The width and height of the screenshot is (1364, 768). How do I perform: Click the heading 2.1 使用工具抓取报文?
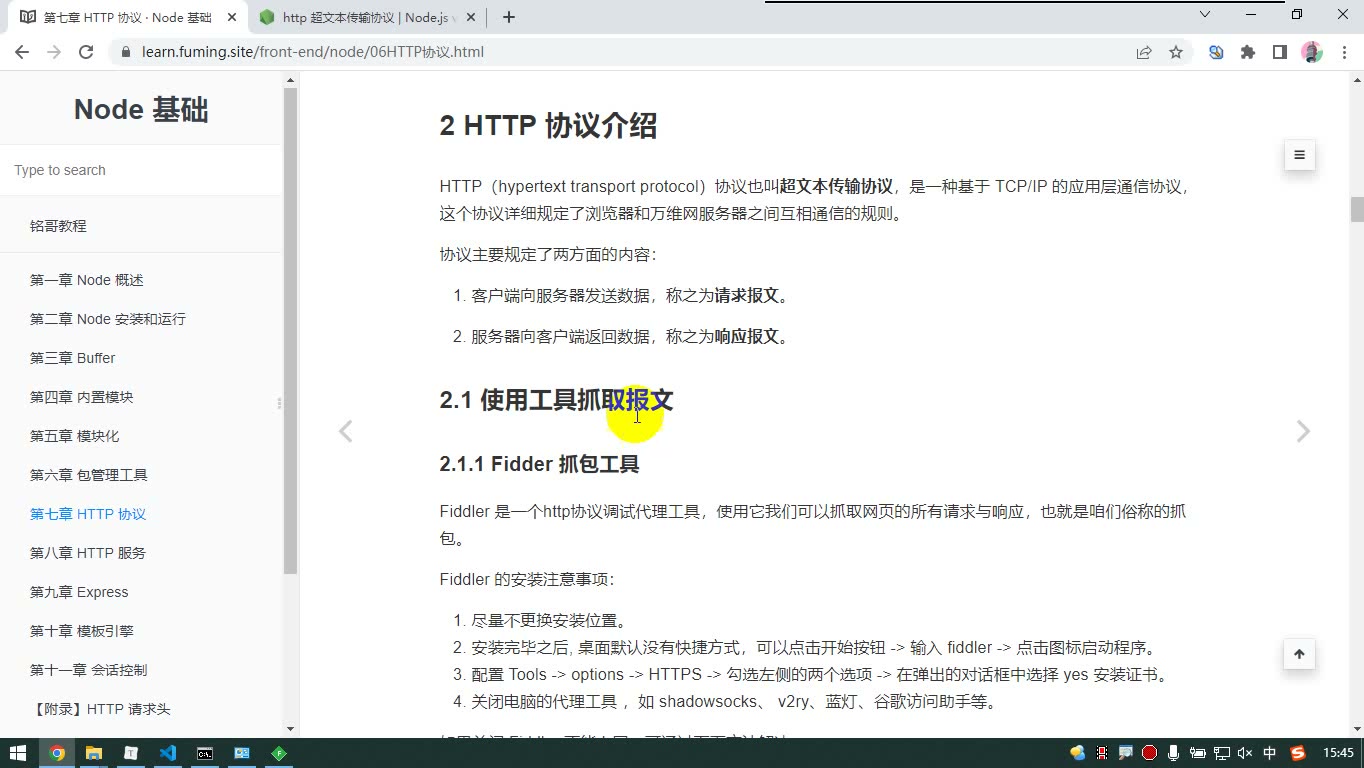pos(556,400)
